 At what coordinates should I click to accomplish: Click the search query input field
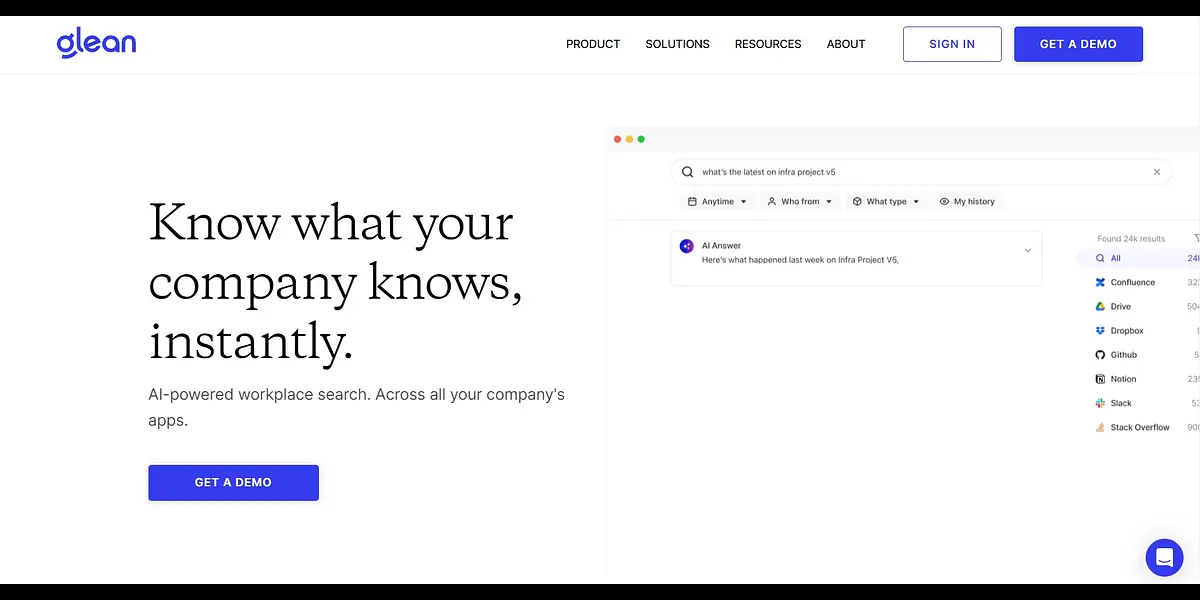(x=900, y=172)
